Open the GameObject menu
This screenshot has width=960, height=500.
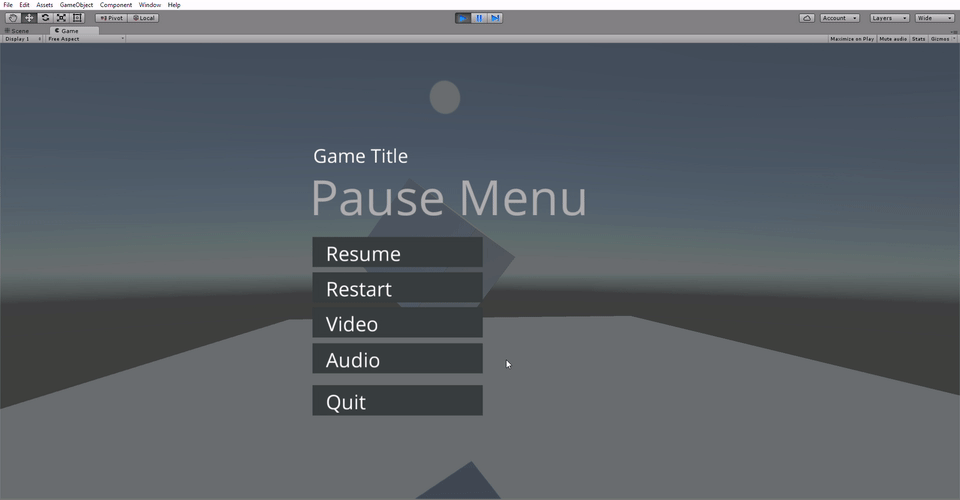click(77, 5)
